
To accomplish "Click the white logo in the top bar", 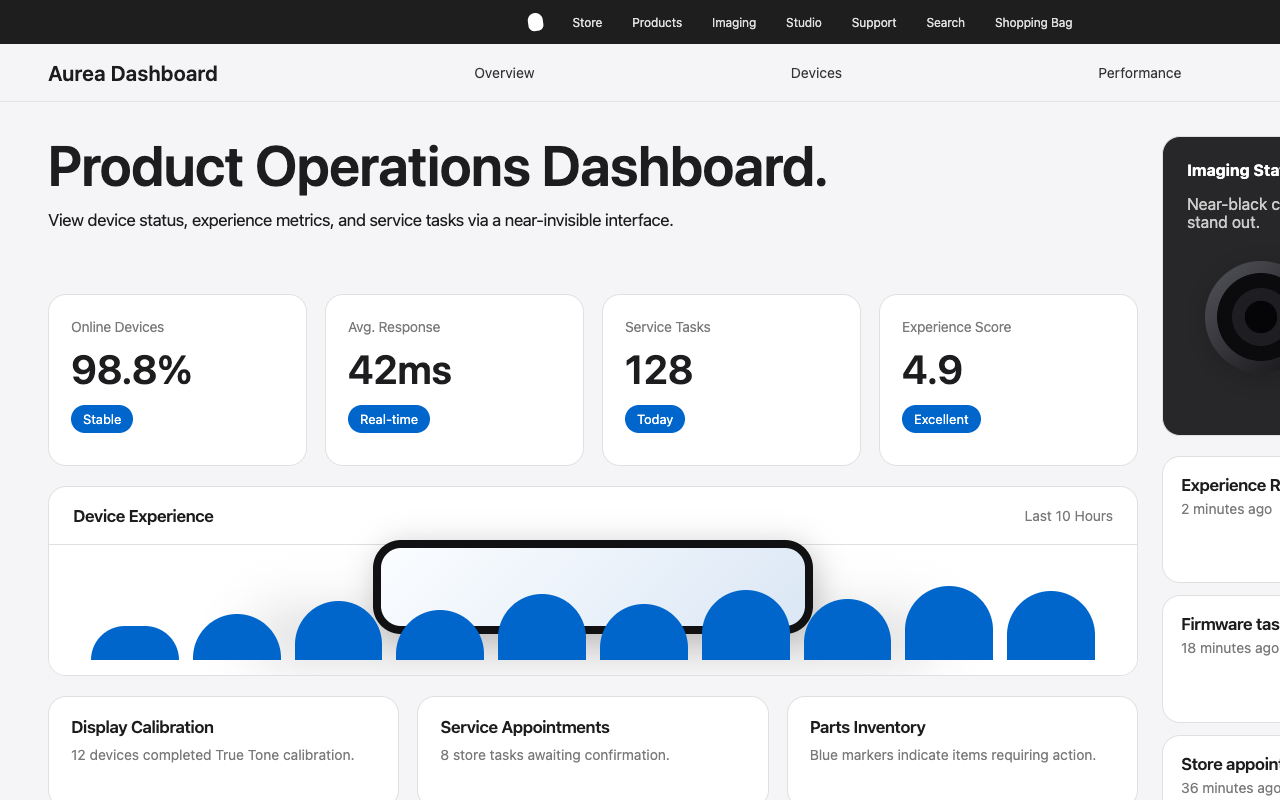I will 536,22.
